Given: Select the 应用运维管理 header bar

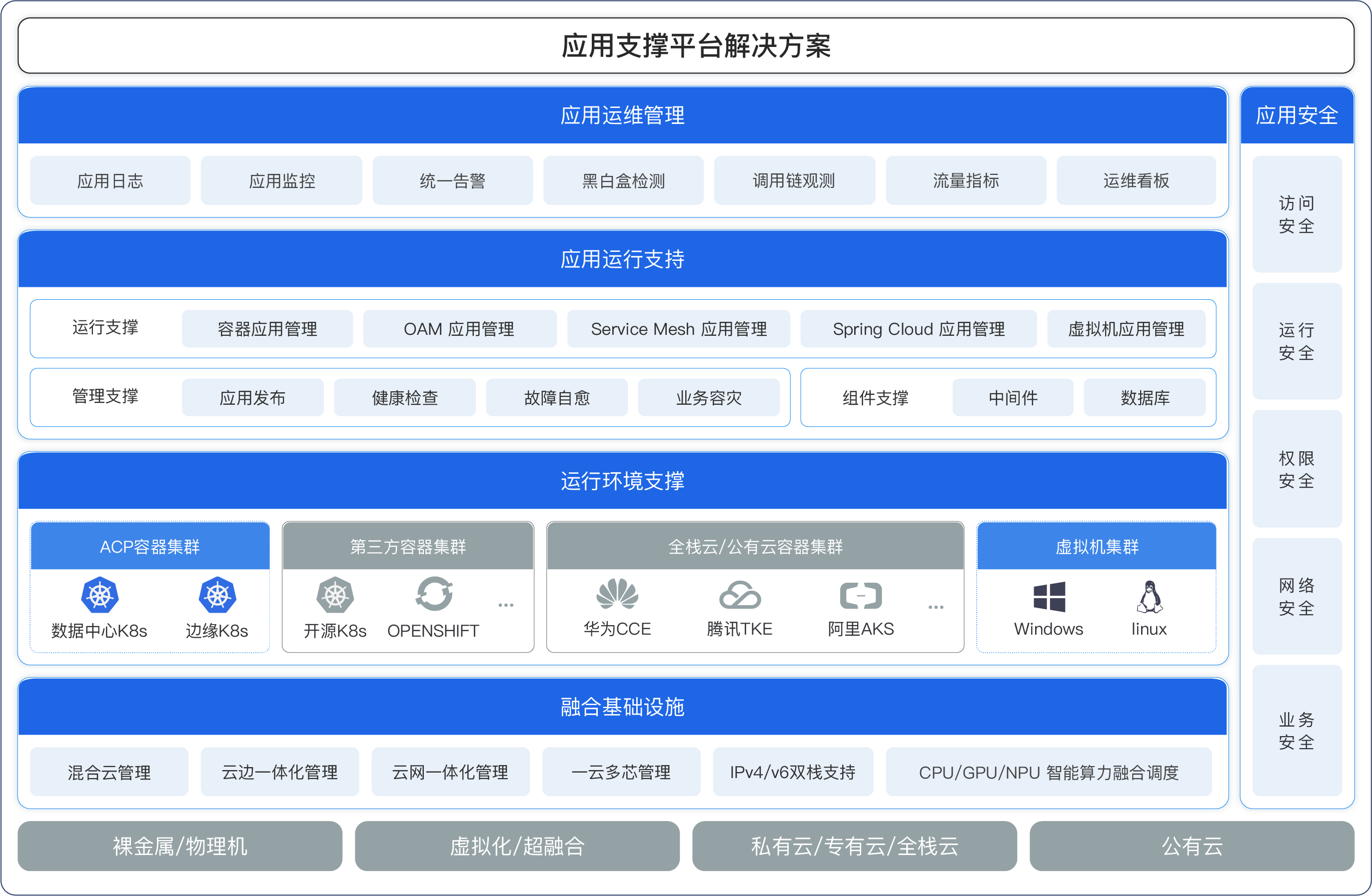Looking at the screenshot, I should (622, 115).
